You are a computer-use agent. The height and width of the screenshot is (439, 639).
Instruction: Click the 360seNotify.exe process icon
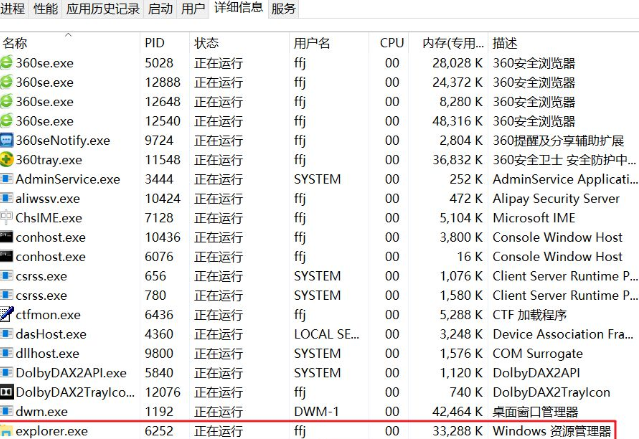pos(7,141)
